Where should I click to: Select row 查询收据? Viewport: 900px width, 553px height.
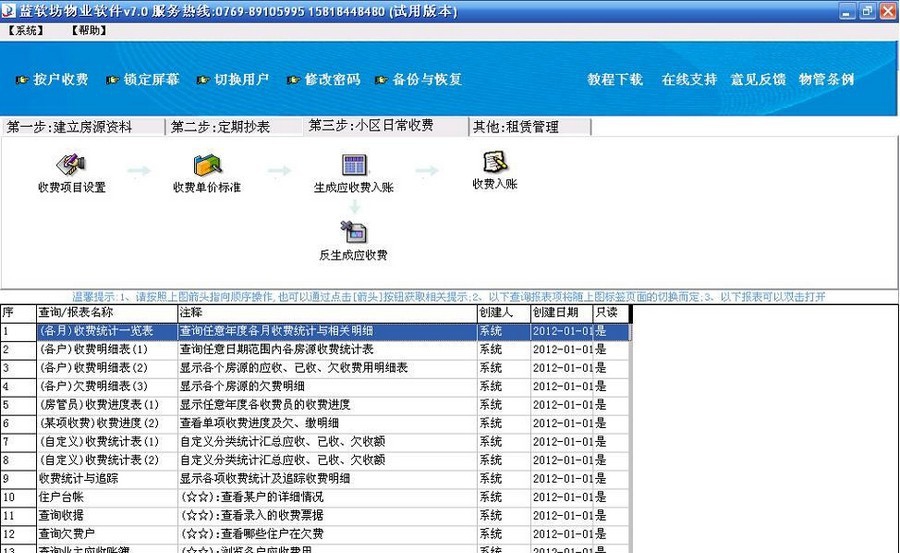click(x=315, y=515)
